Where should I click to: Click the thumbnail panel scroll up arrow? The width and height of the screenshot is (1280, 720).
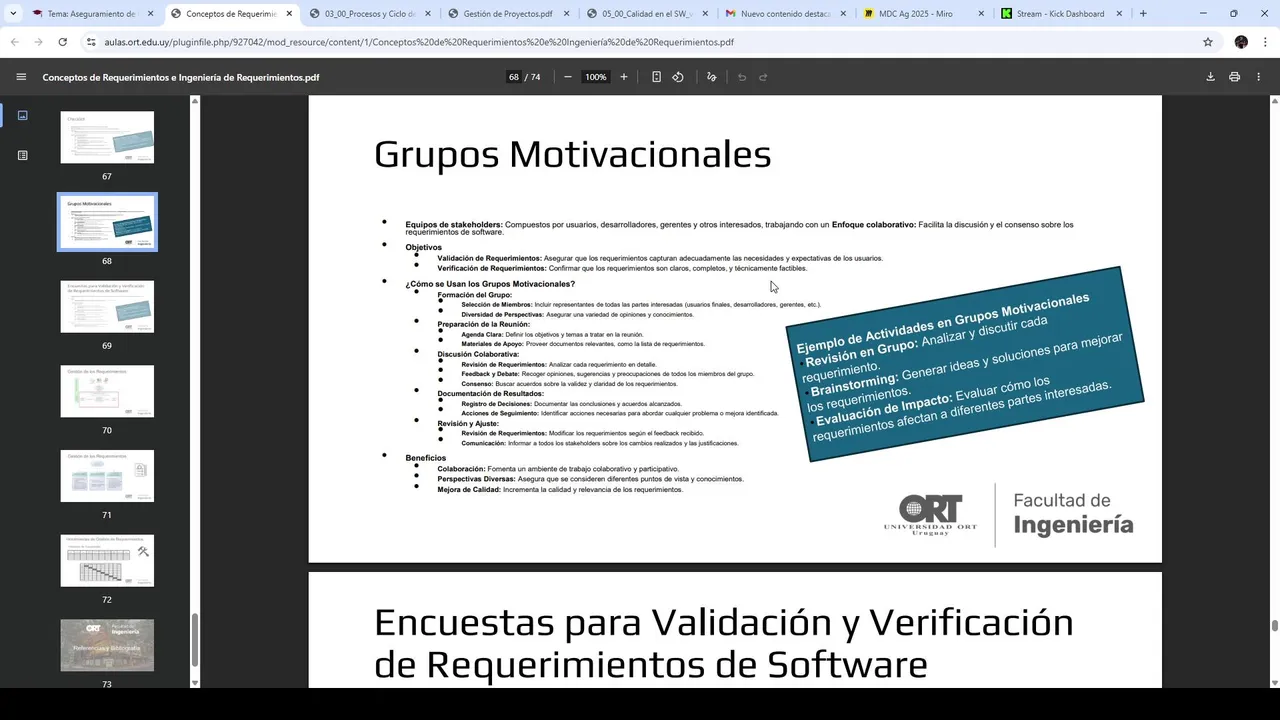[x=195, y=100]
